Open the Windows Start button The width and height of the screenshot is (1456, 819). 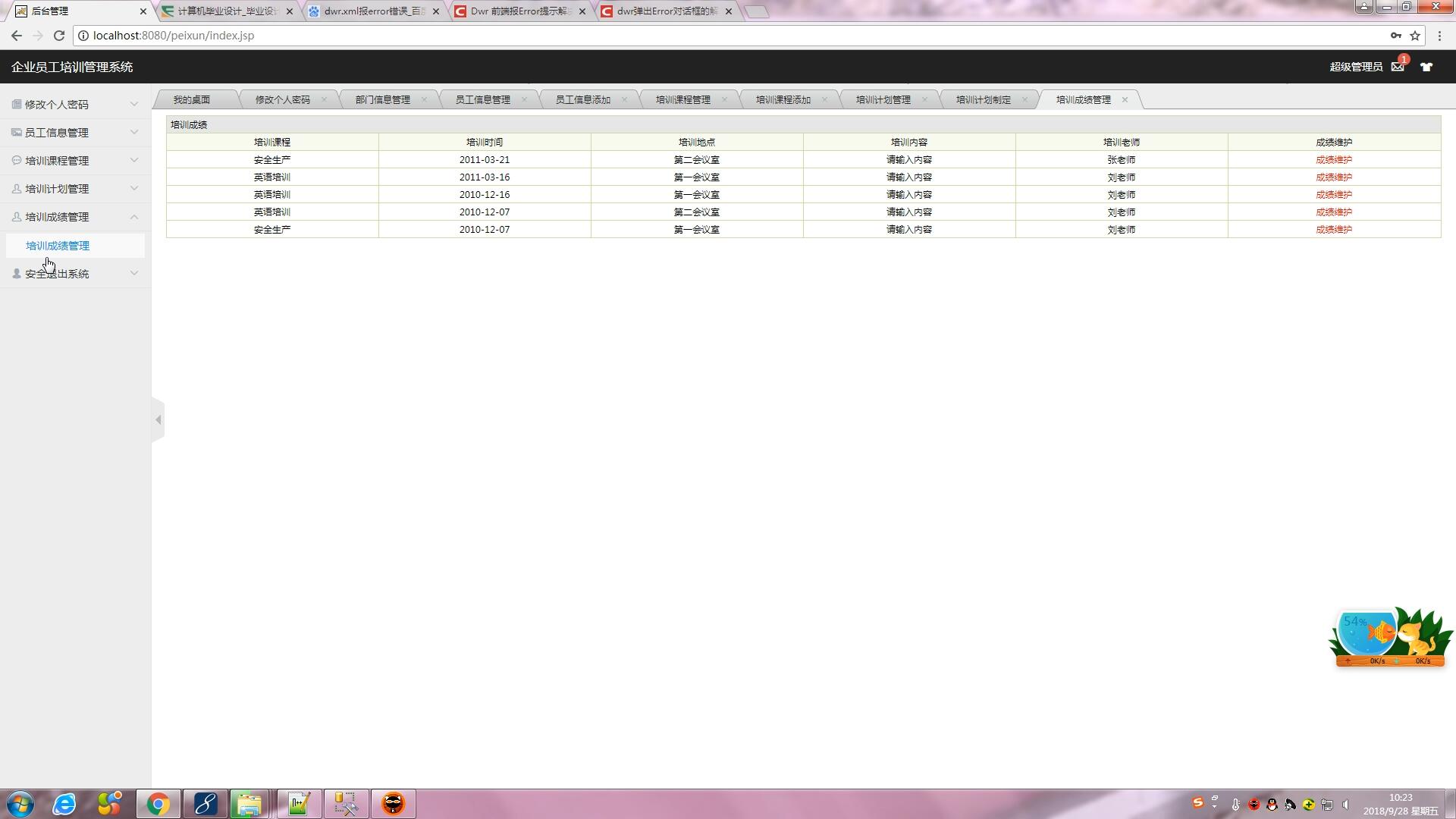[x=20, y=804]
